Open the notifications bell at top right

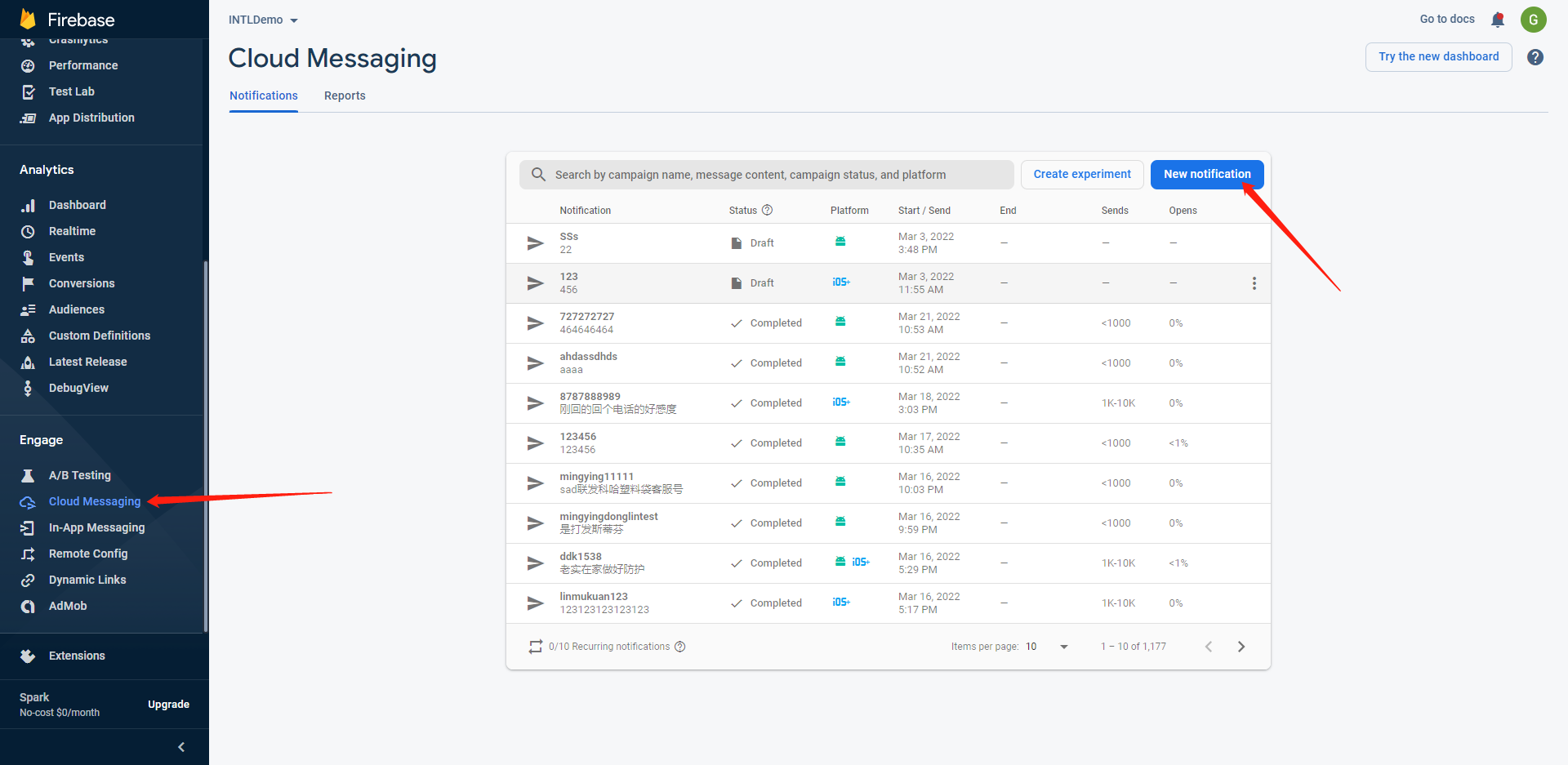pos(1498,20)
